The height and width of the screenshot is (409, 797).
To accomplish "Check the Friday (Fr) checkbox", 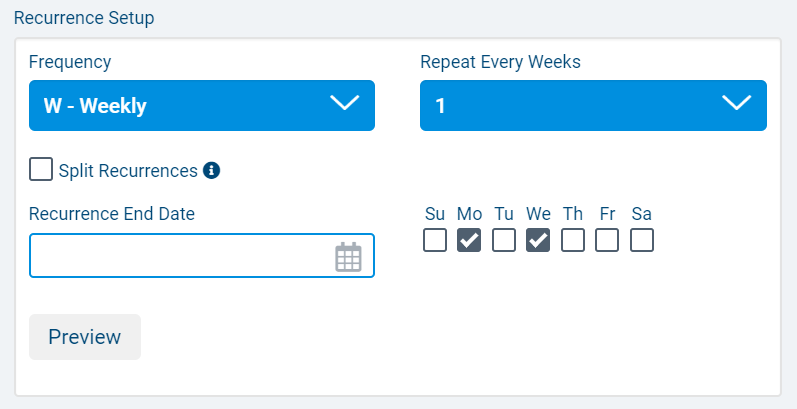I will click(x=607, y=240).
